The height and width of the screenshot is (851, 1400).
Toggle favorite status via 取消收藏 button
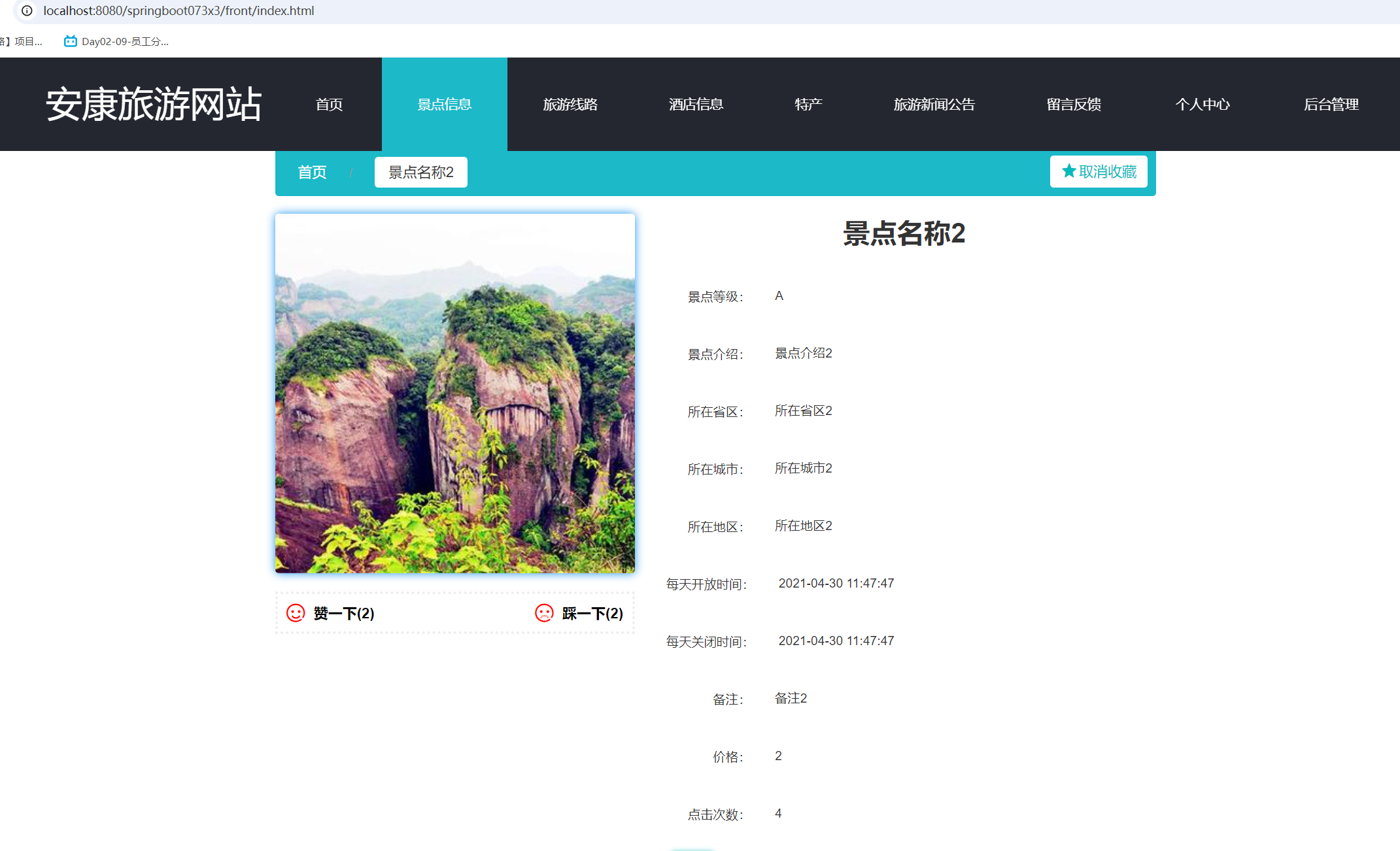point(1099,171)
